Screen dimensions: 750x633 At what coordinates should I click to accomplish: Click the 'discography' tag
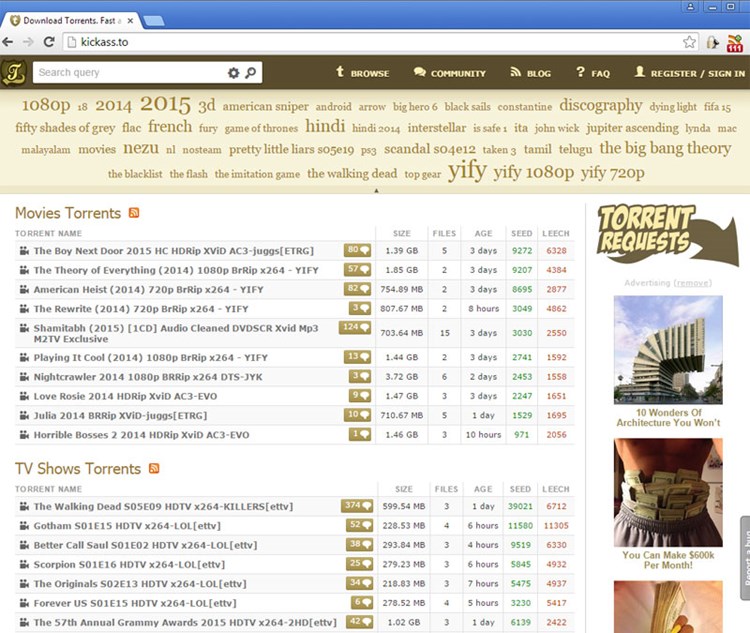601,105
